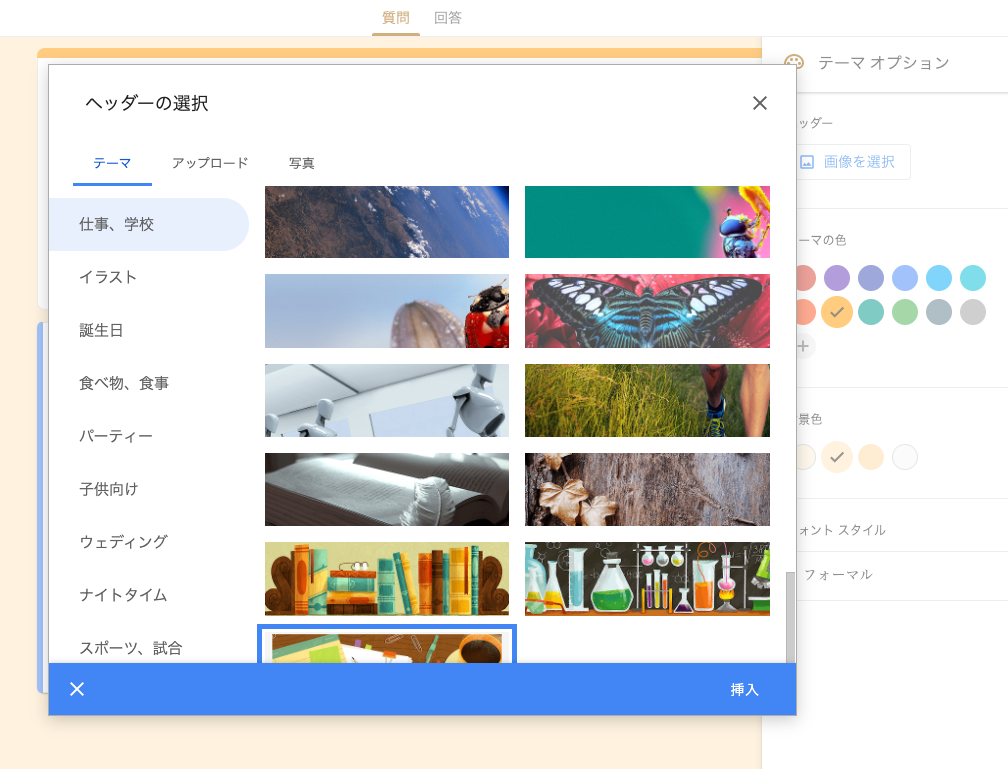
Task: Close the header selection dialog with X
Action: [x=759, y=103]
